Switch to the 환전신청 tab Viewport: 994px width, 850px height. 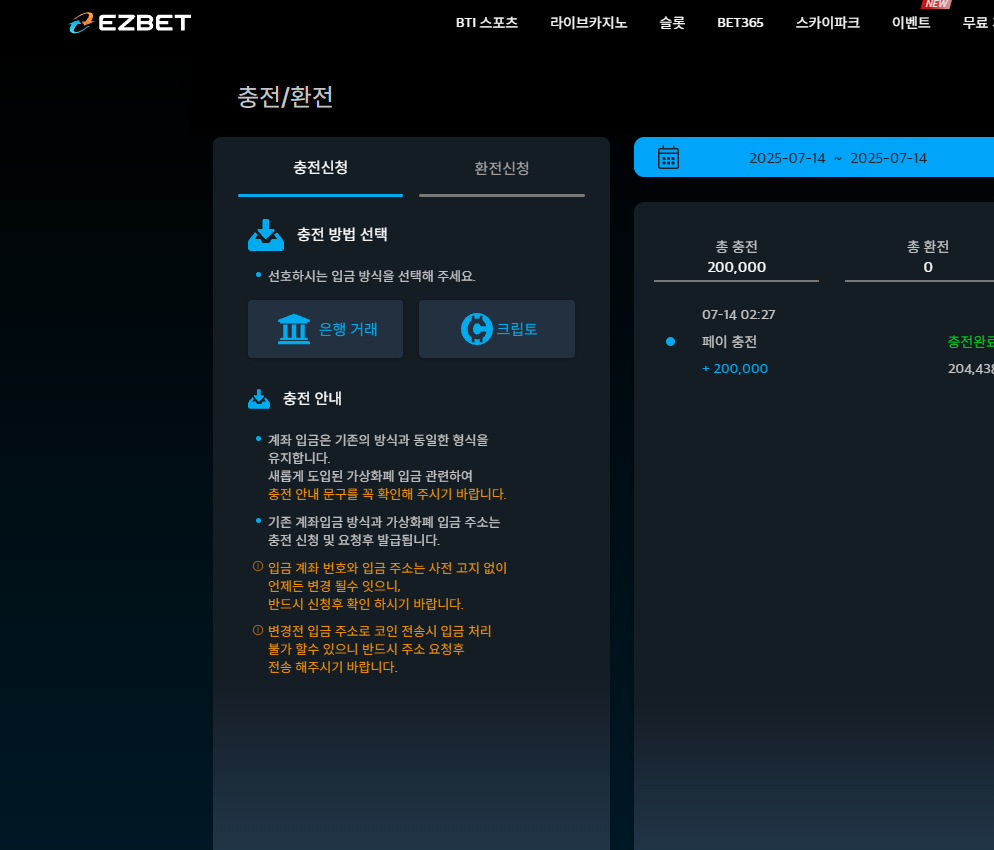pyautogui.click(x=501, y=169)
